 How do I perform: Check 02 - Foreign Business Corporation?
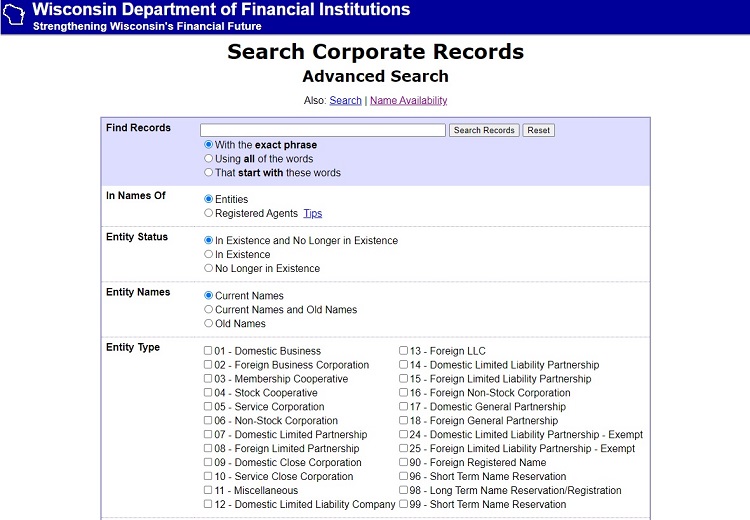(x=208, y=365)
